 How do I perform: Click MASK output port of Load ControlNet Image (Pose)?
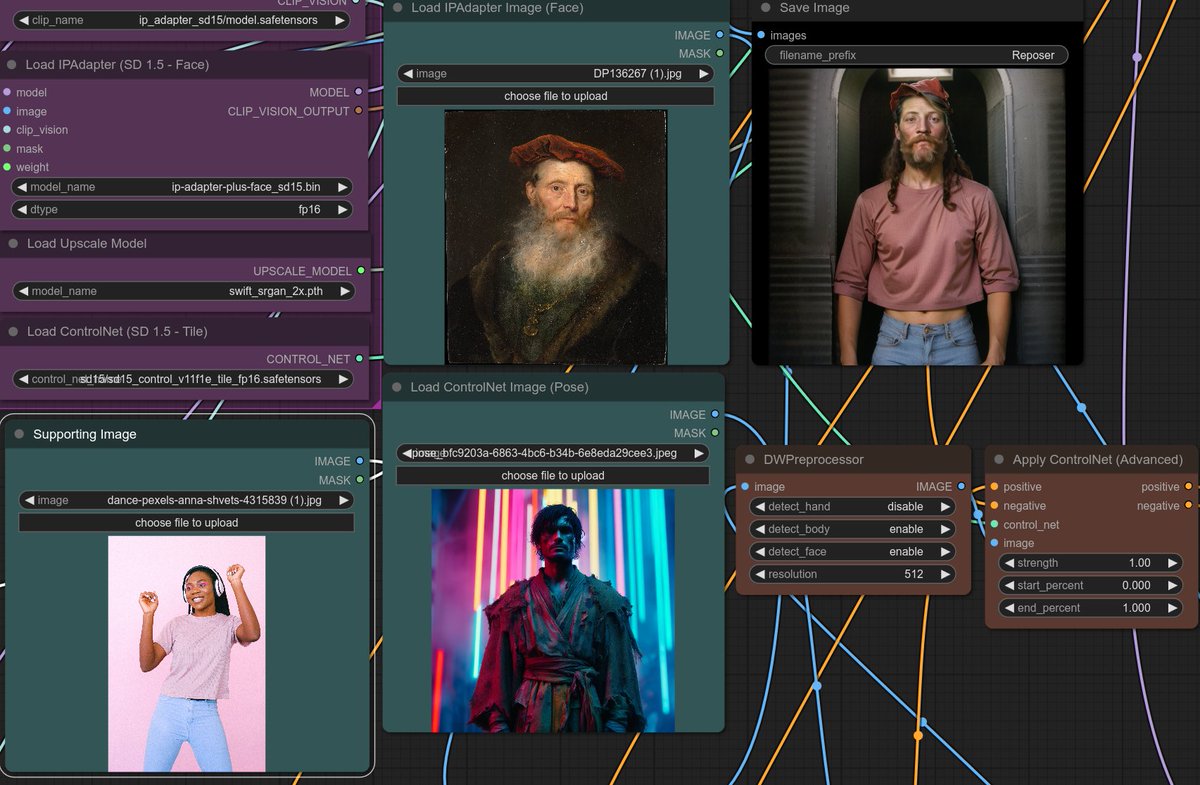pyautogui.click(x=714, y=433)
